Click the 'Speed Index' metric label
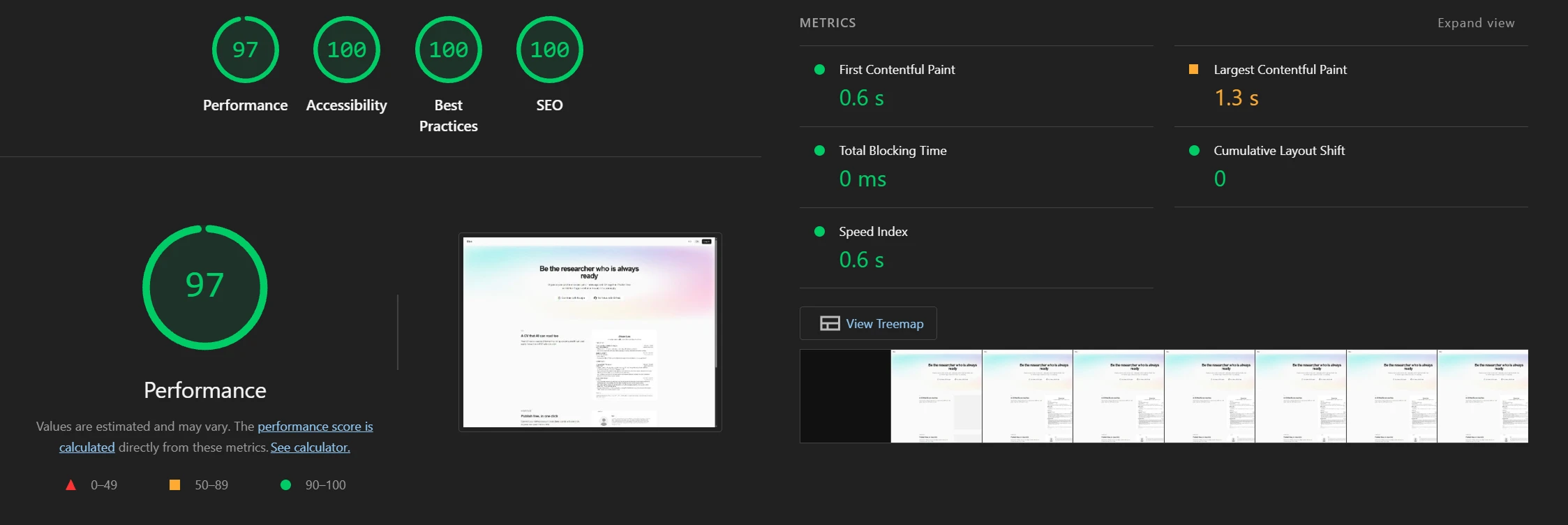The image size is (1568, 525). (873, 232)
